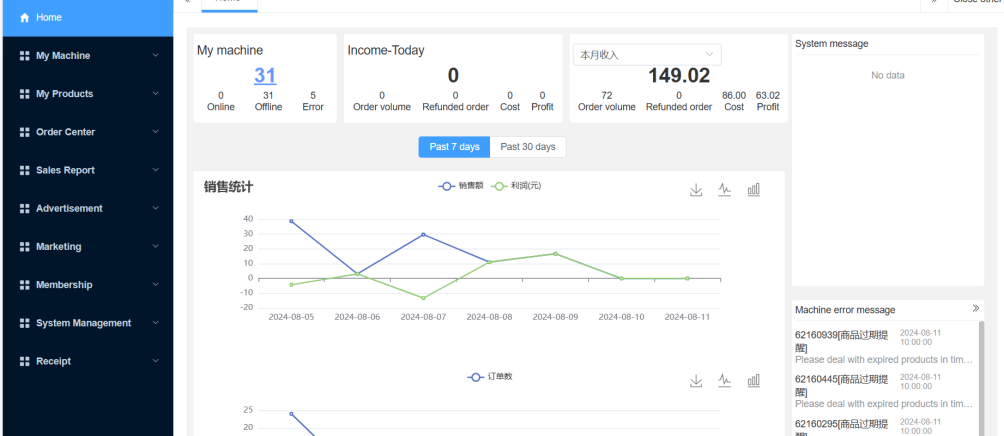Open error message for machine 62160445
1004x436 pixels.
pos(884,391)
